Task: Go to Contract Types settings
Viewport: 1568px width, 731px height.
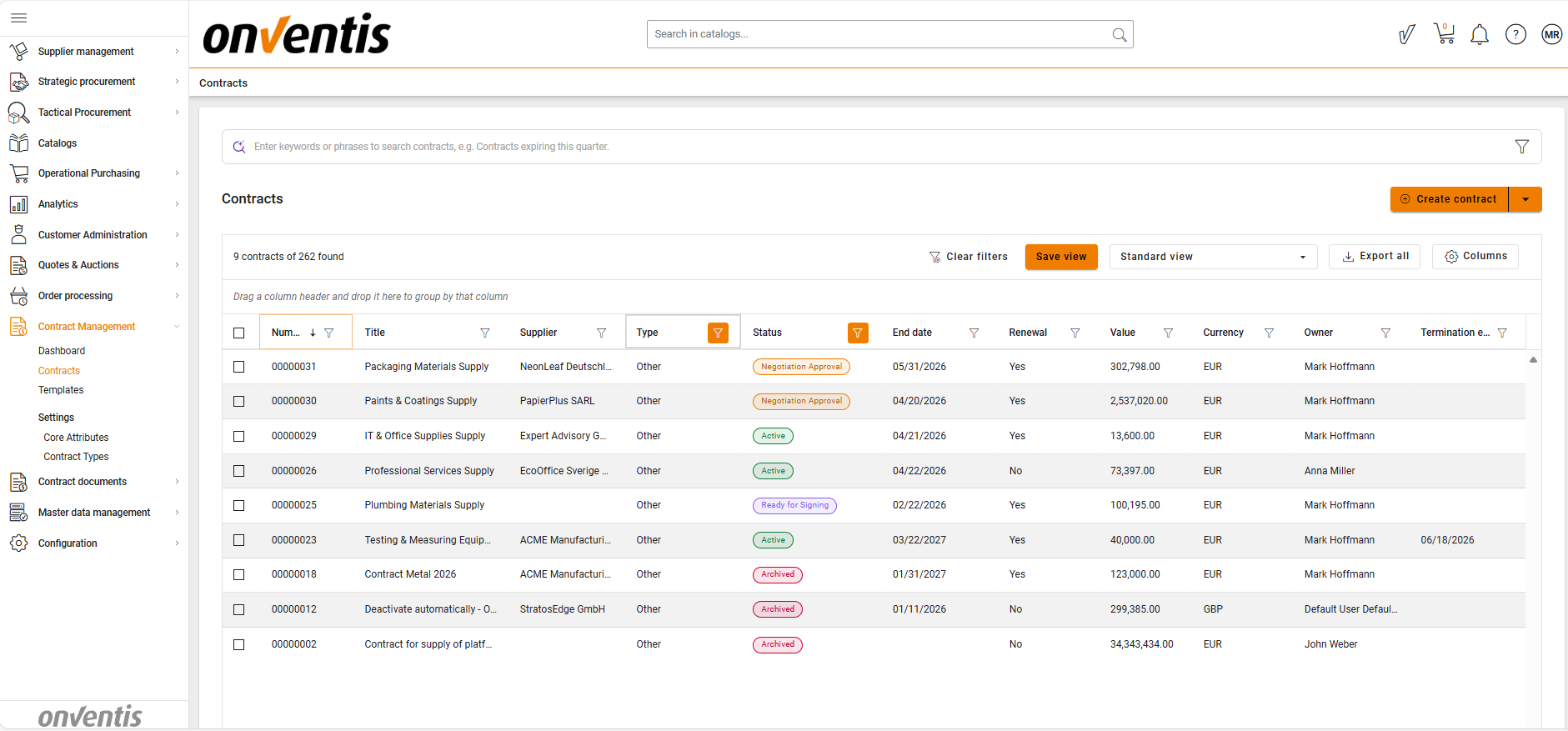Action: tap(76, 457)
